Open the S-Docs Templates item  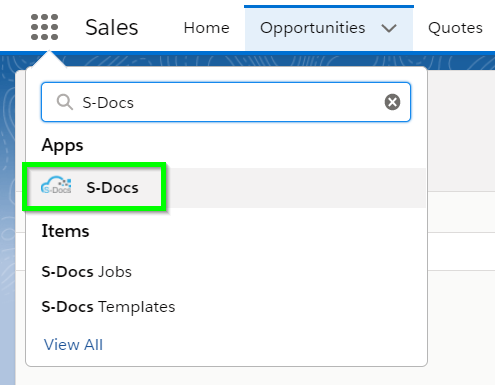[108, 307]
